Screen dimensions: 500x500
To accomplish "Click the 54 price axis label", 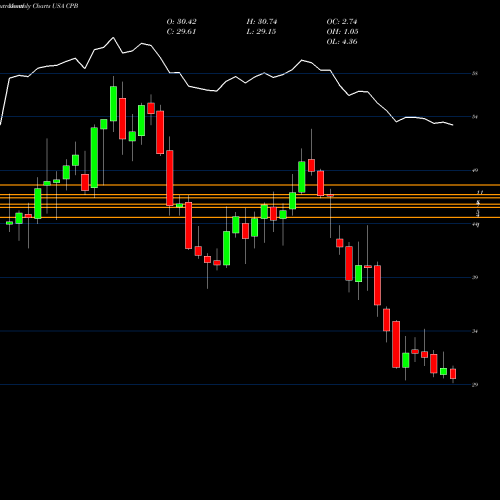I will tap(475, 117).
